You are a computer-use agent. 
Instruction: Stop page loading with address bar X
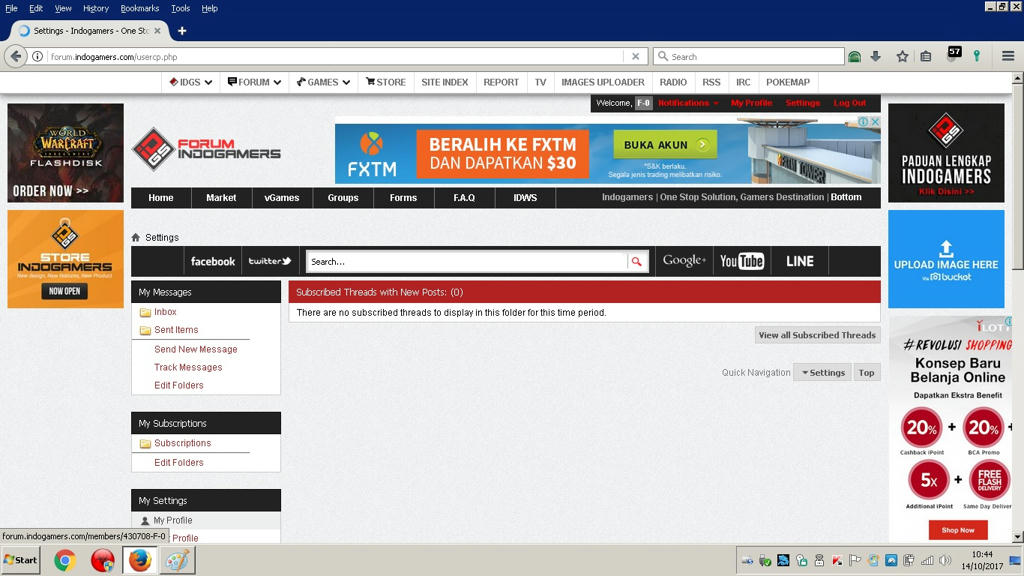click(635, 57)
